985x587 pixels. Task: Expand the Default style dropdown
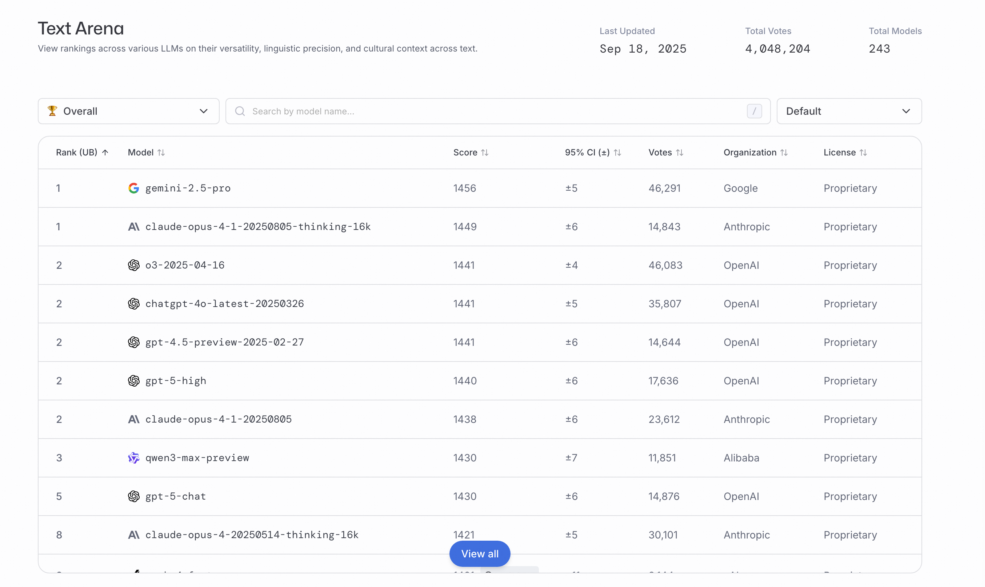(x=848, y=111)
